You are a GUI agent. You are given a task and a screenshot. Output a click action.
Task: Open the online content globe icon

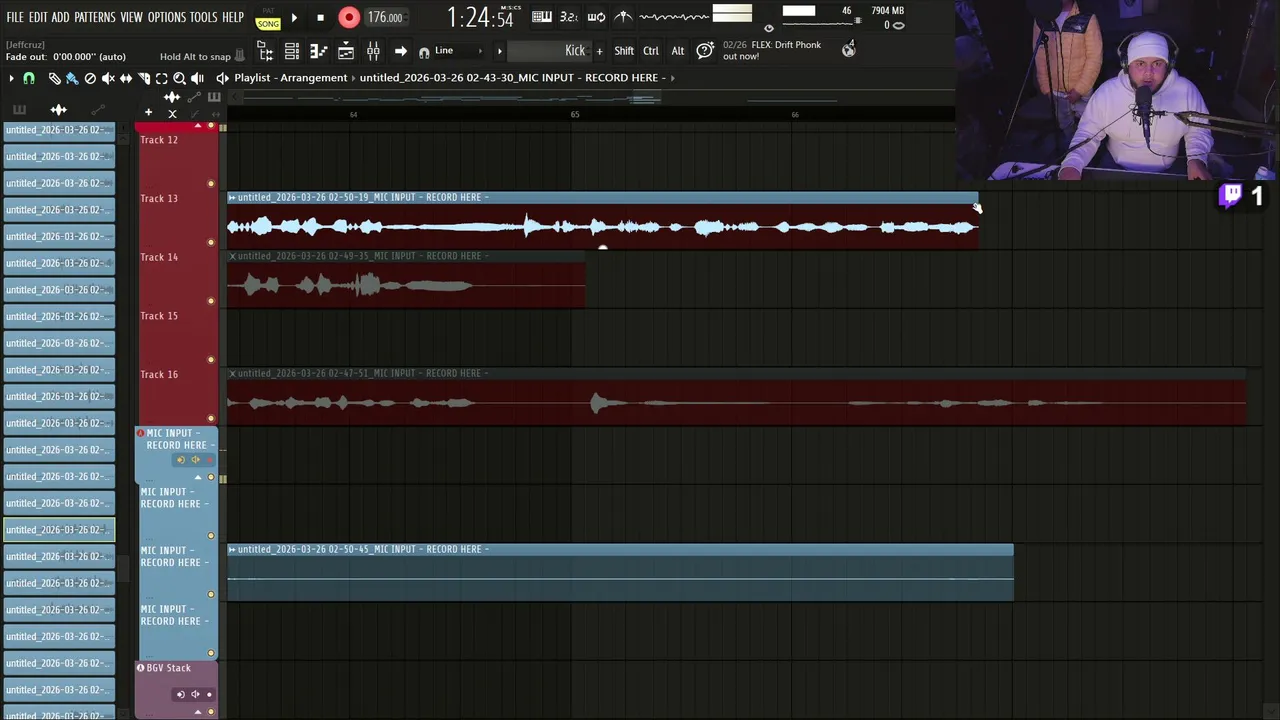[x=849, y=50]
